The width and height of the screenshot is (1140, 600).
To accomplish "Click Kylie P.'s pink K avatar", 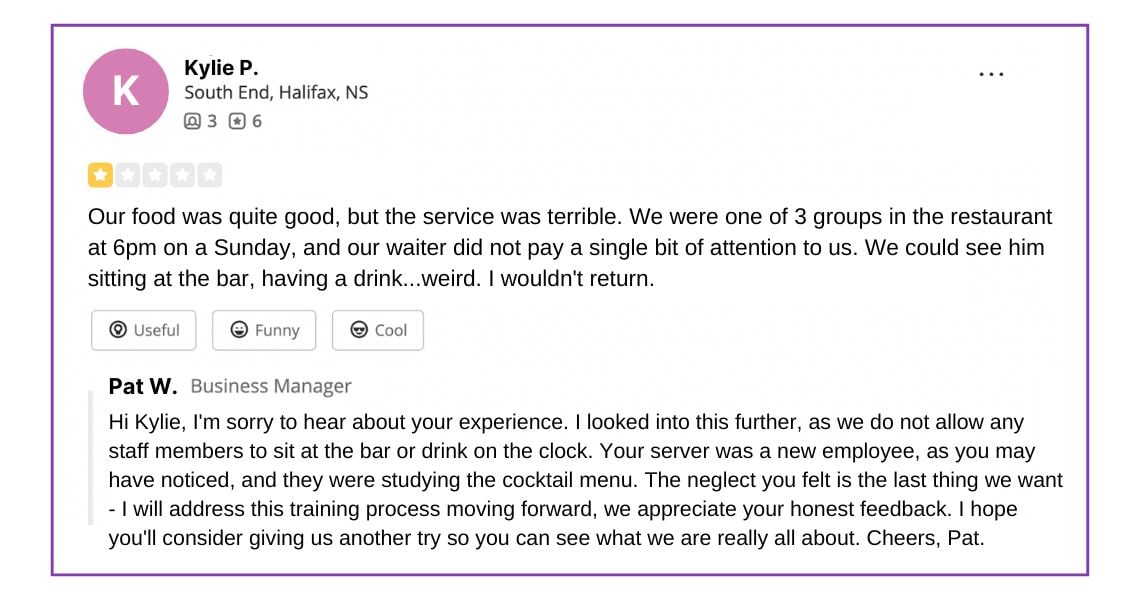I will (x=126, y=92).
